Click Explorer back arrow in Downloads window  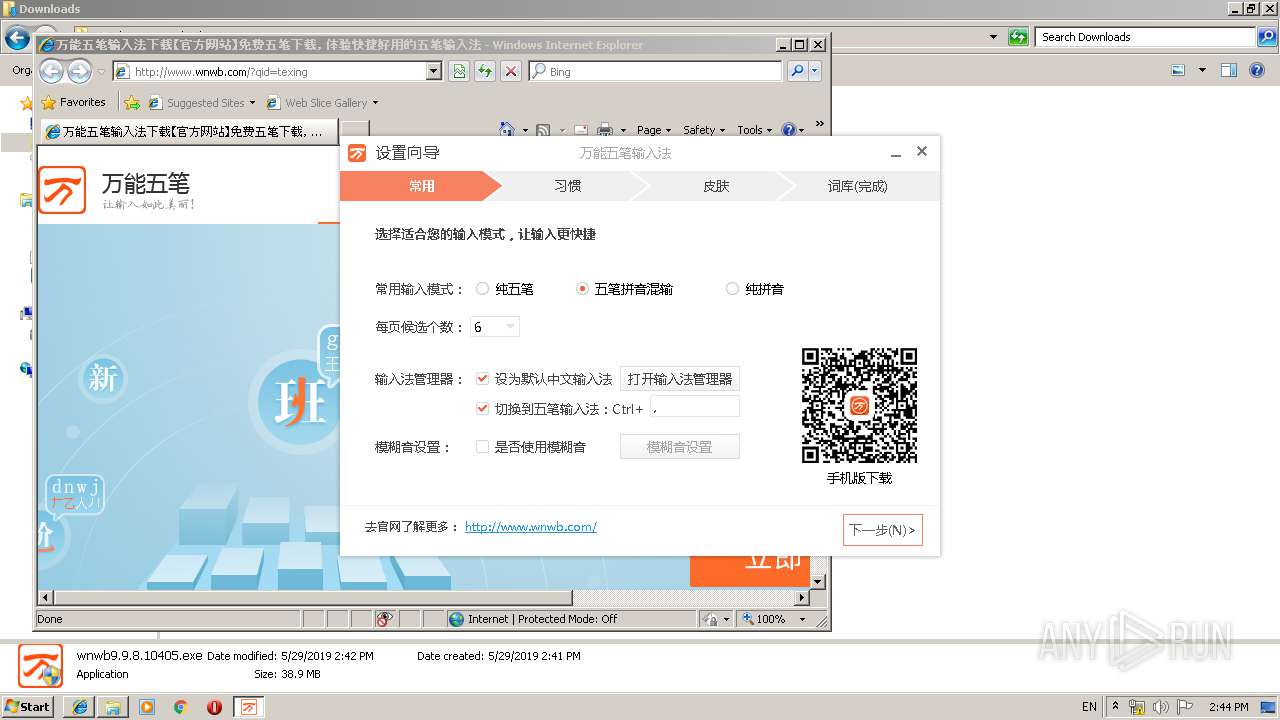pos(16,39)
